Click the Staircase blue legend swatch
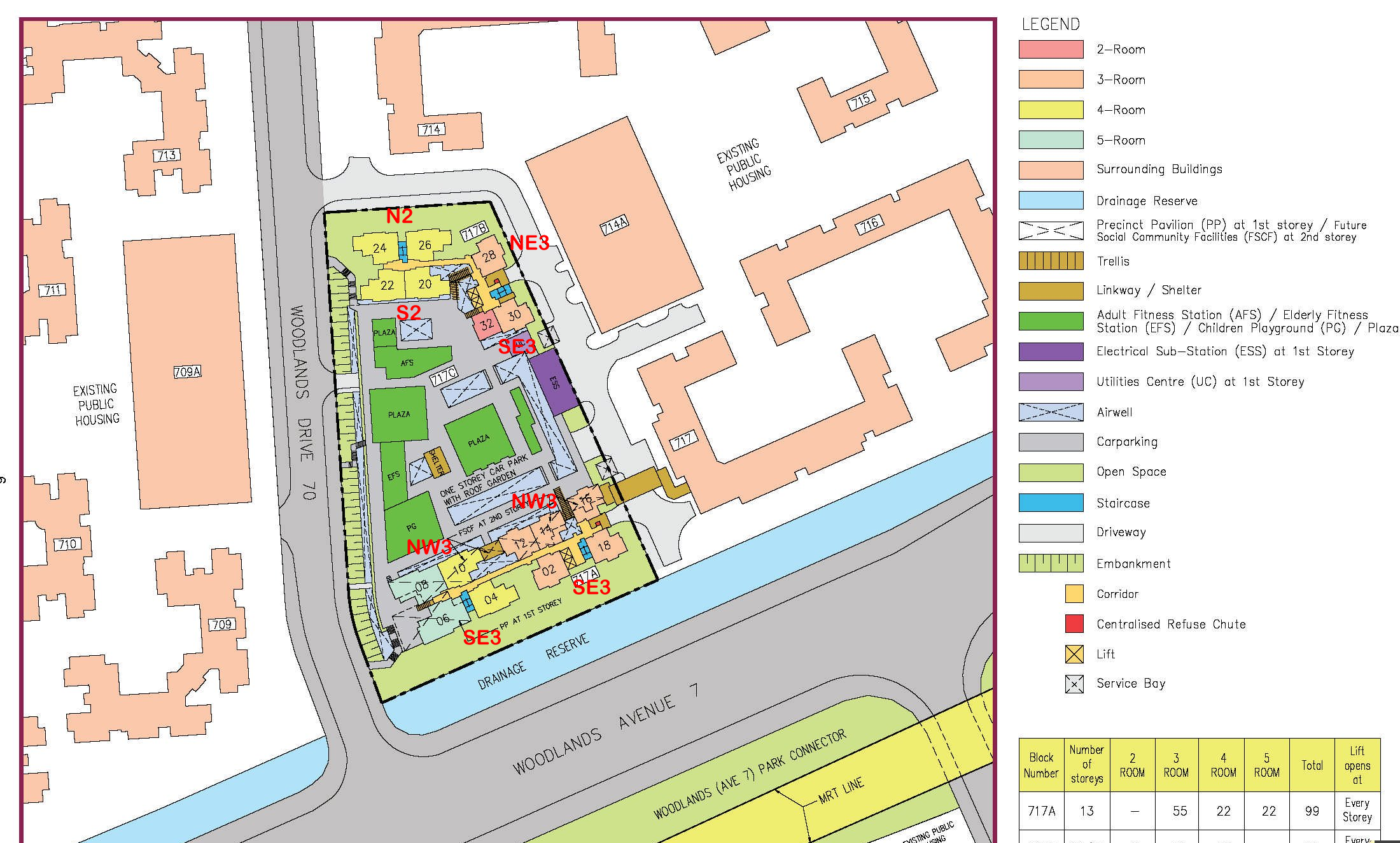The height and width of the screenshot is (843, 1400). click(1051, 503)
